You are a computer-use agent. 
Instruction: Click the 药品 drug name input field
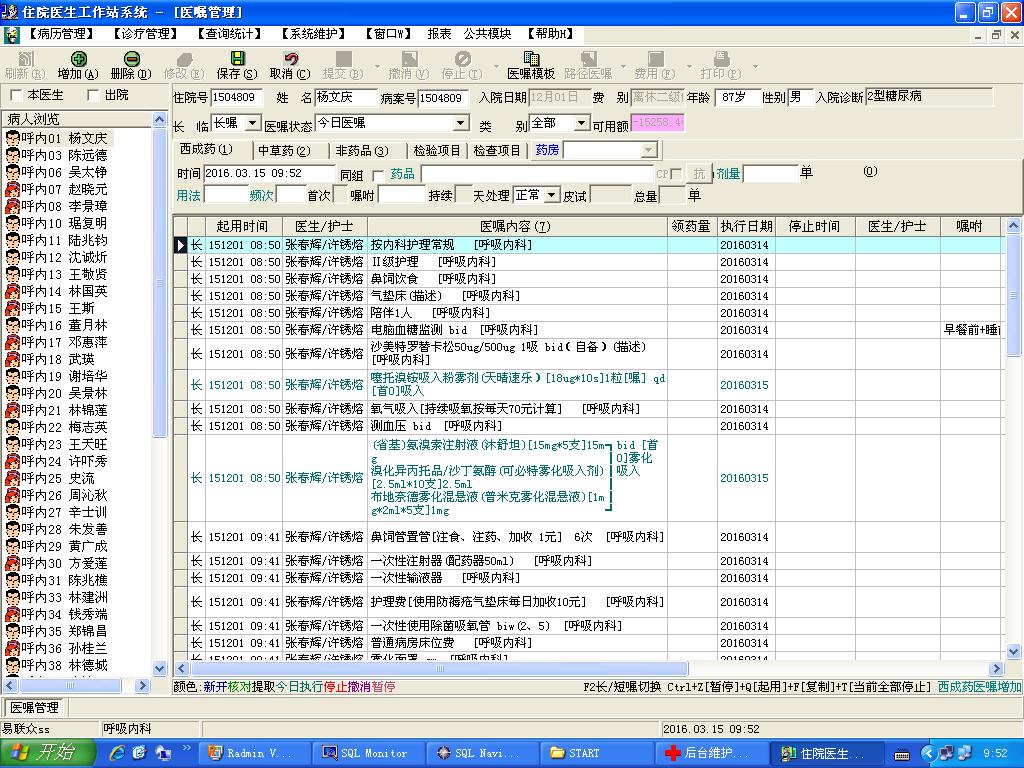click(x=536, y=174)
